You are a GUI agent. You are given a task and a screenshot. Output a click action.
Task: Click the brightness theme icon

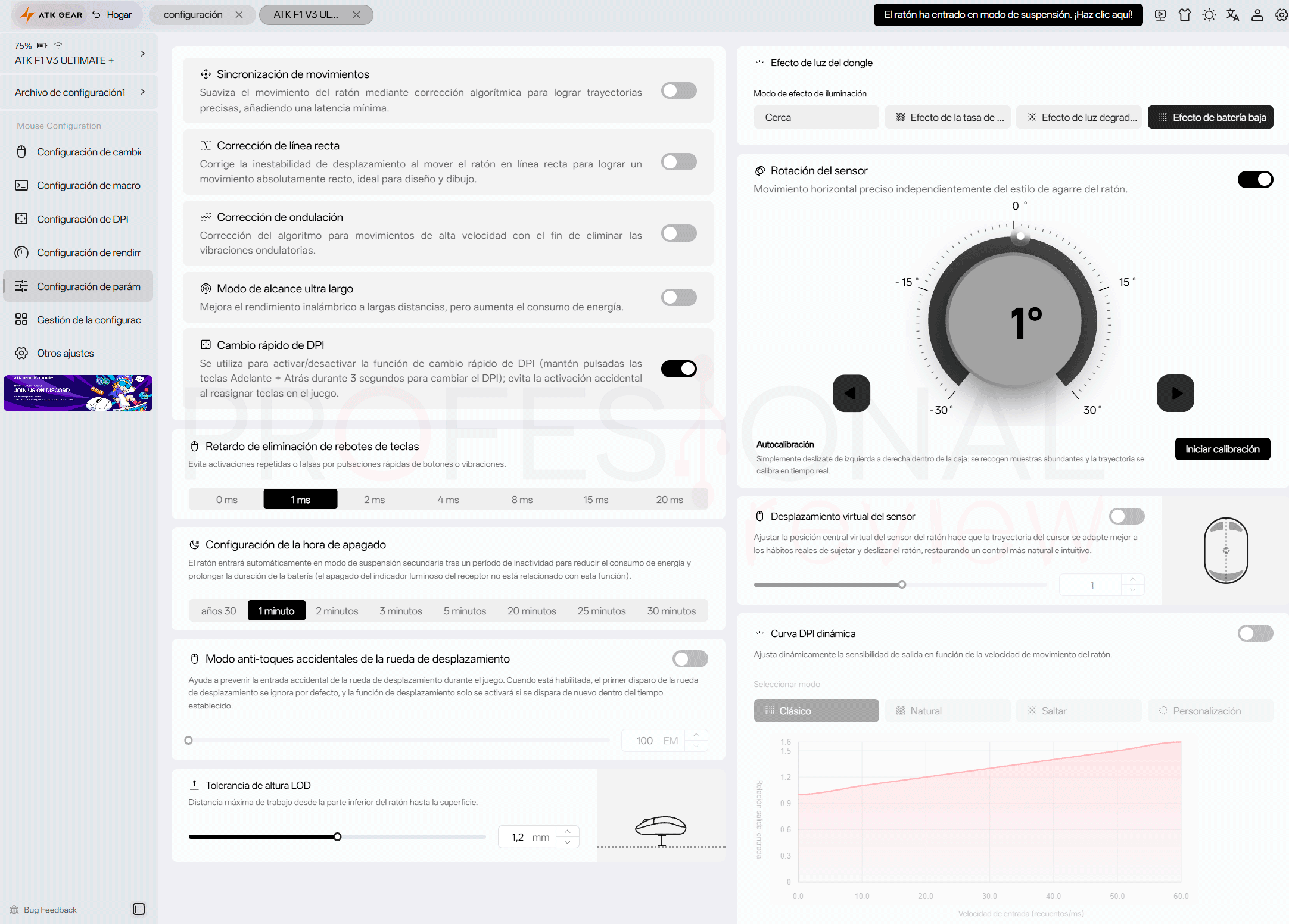click(1209, 15)
